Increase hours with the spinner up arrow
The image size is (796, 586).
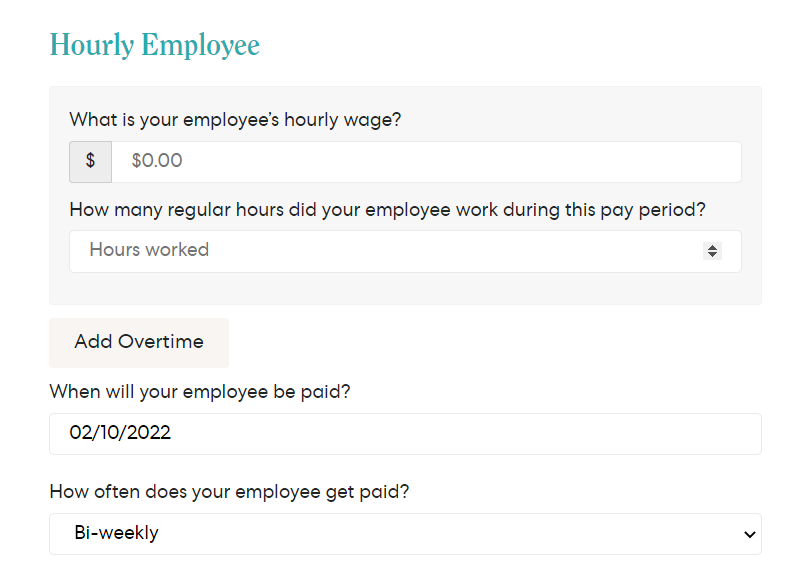712,247
